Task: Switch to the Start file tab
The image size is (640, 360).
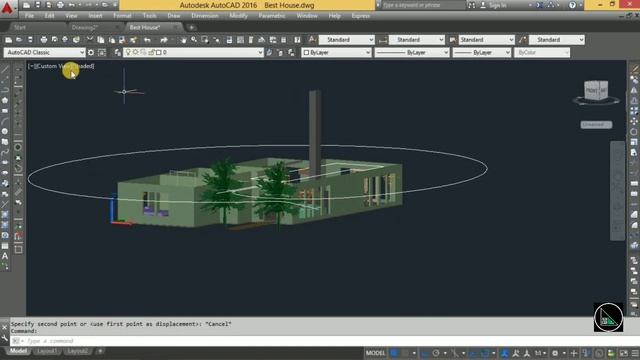Action: (x=20, y=27)
